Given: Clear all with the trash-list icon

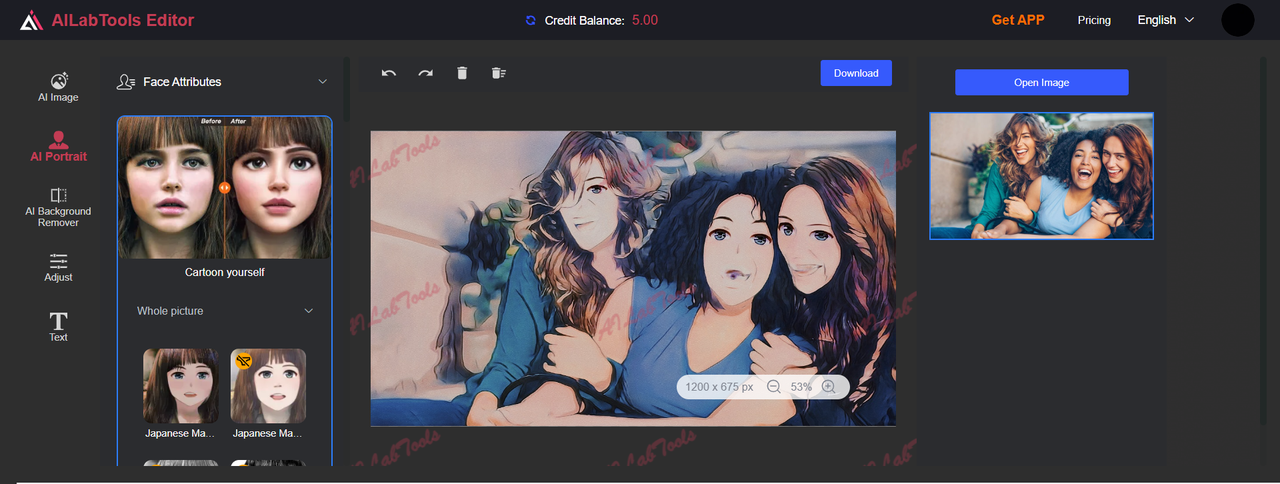Looking at the screenshot, I should click(x=498, y=73).
